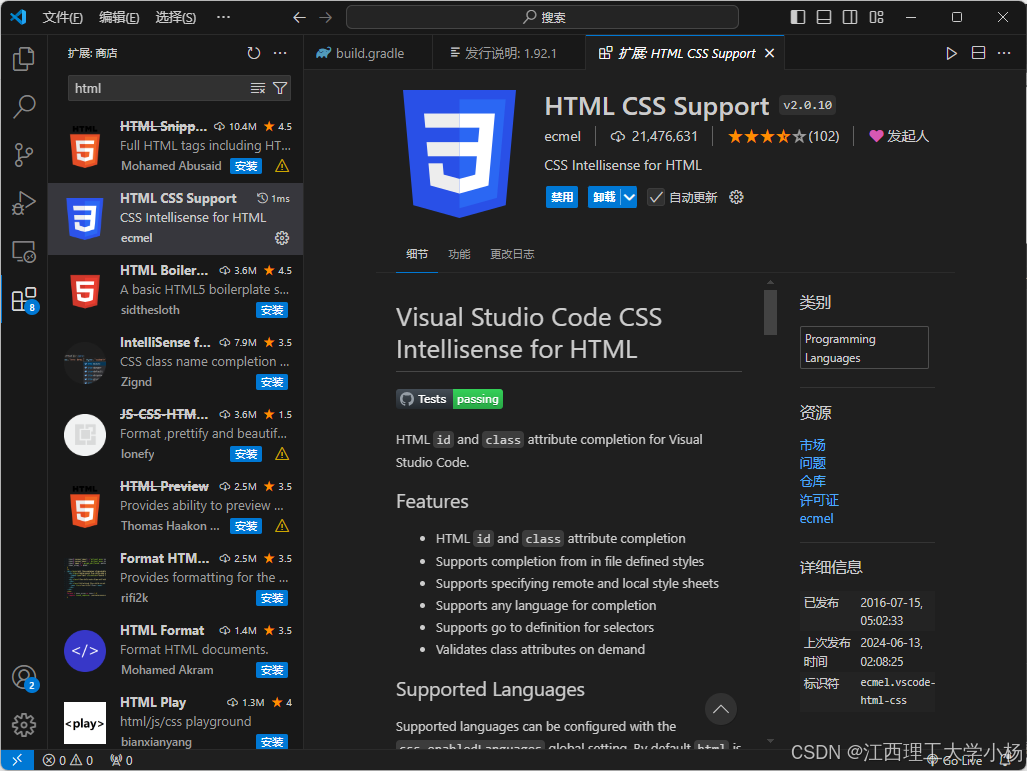Close the HTML CSS Support extension tab
This screenshot has width=1027, height=771.
click(x=770, y=53)
